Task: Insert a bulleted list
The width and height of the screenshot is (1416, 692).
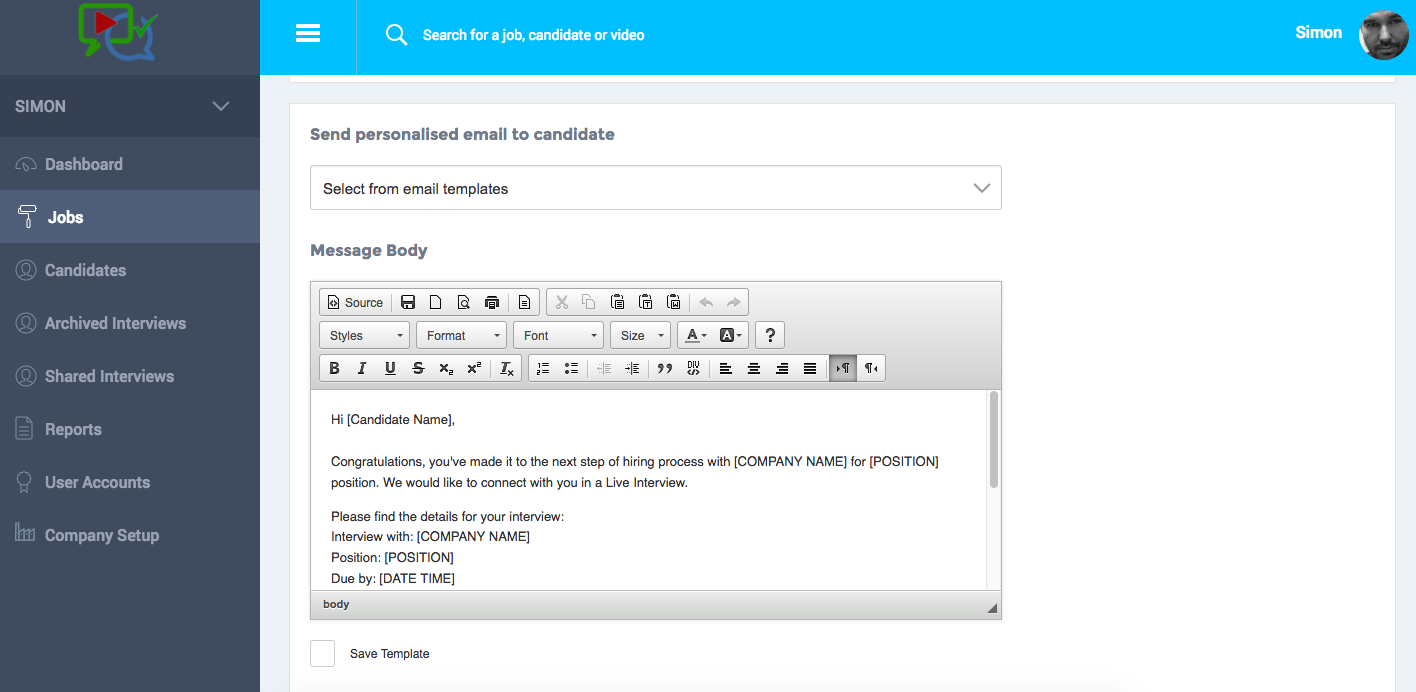Action: 570,368
